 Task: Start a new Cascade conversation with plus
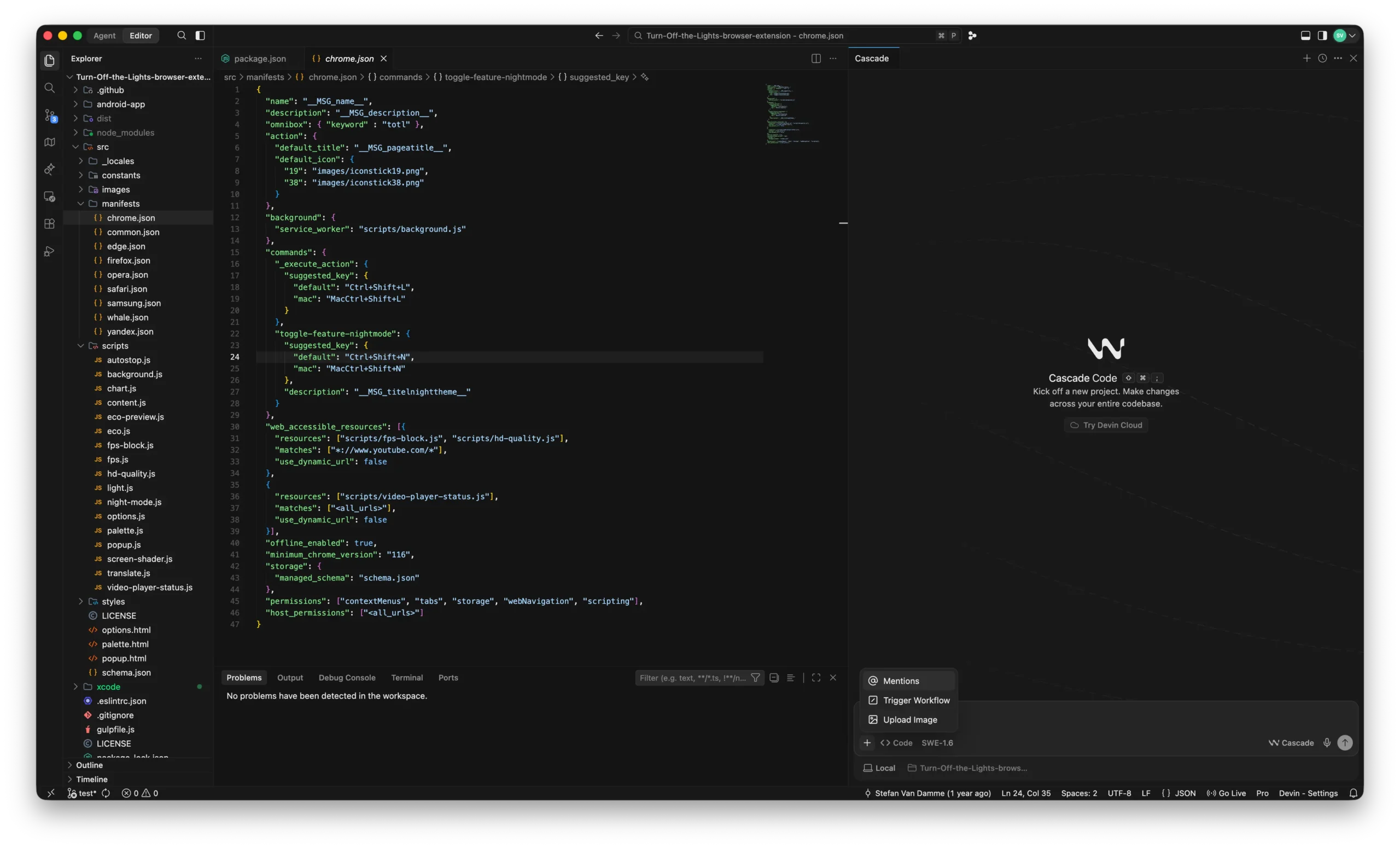(x=1306, y=59)
